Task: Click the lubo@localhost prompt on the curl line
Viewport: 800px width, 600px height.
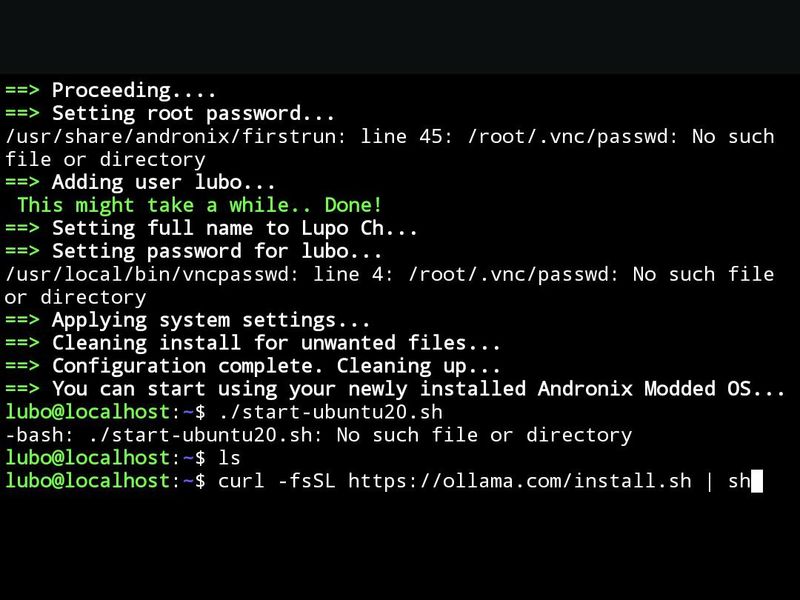Action: tap(87, 481)
